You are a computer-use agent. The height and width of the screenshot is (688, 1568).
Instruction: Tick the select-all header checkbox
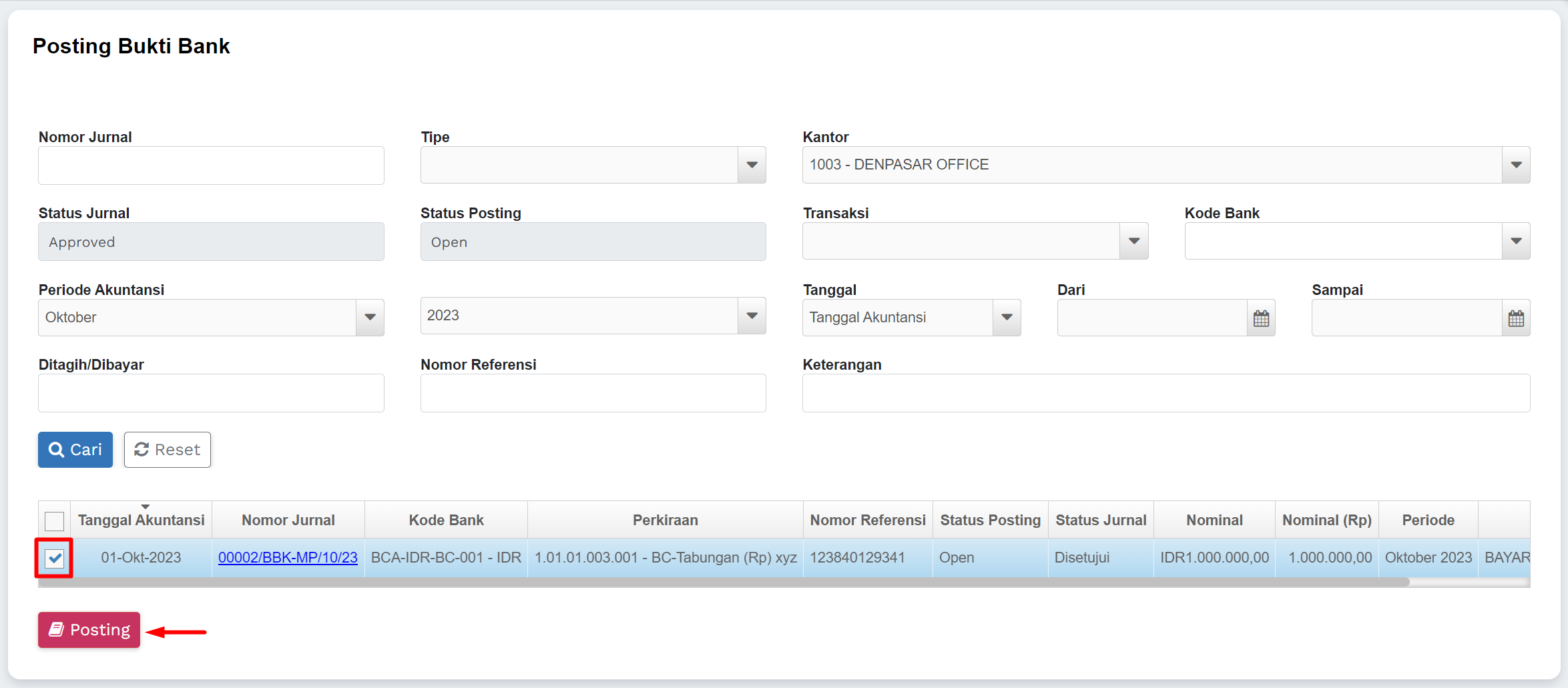coord(54,521)
